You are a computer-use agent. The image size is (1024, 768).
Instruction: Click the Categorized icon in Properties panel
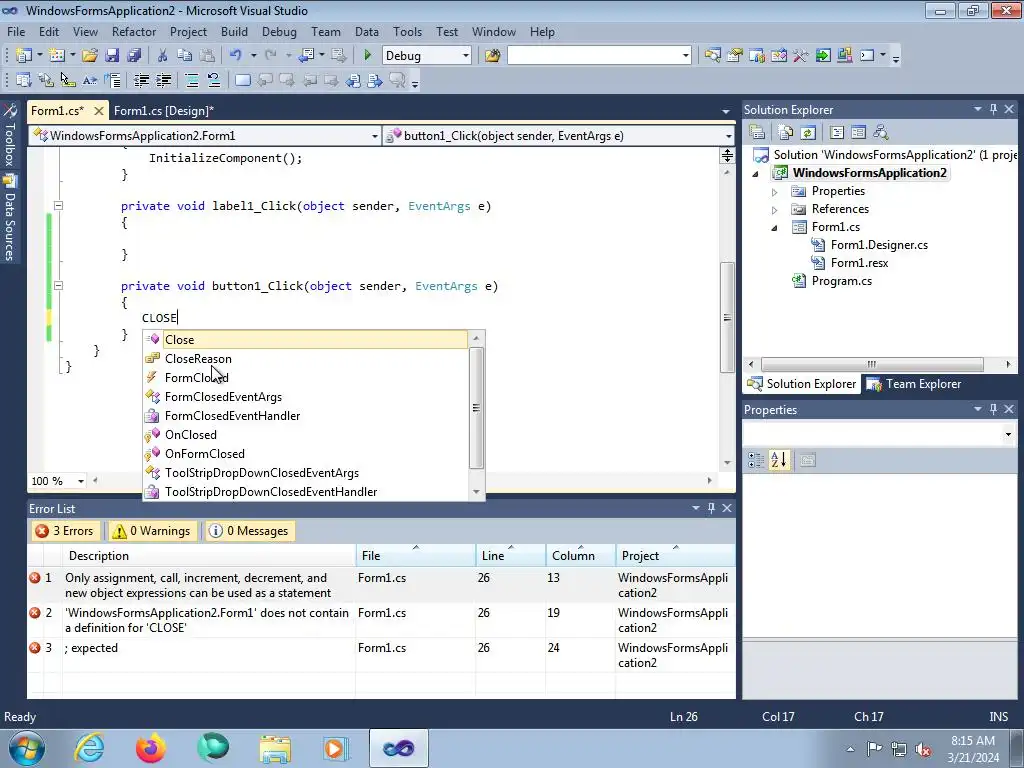click(756, 460)
